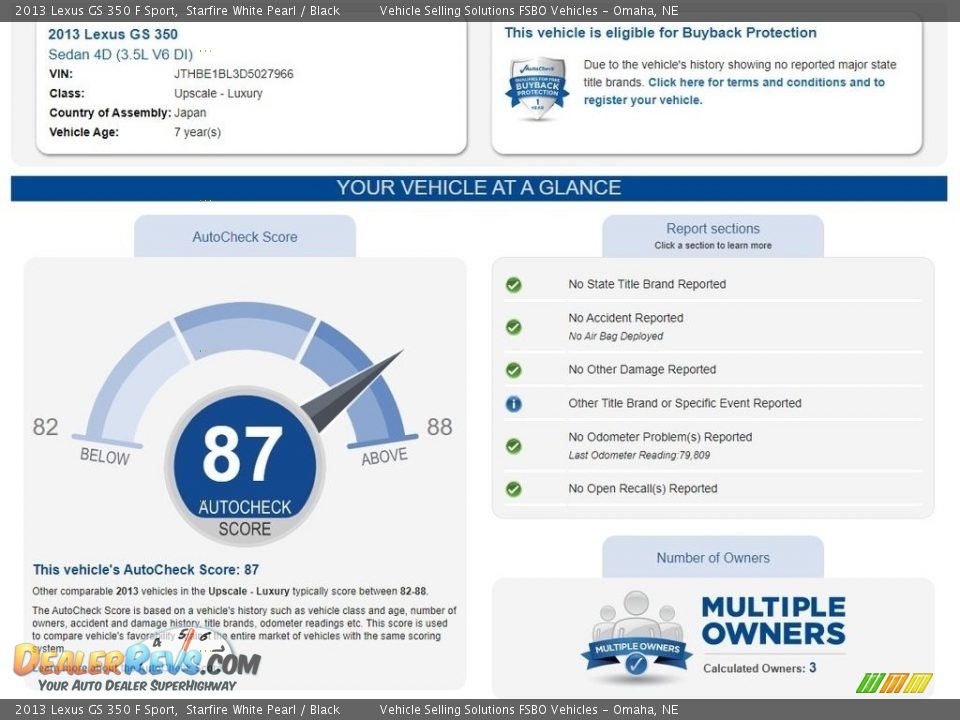960x720 pixels.
Task: Click green check beside No State Title Brand
Action: click(514, 285)
